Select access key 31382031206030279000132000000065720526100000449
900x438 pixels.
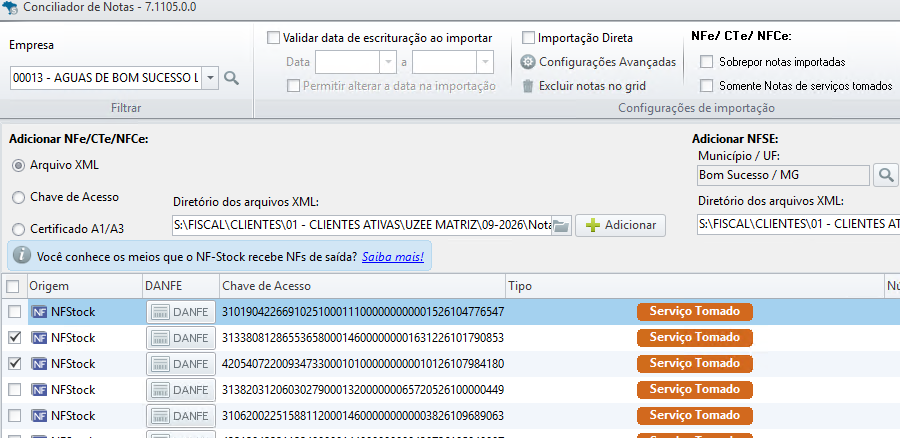click(363, 390)
